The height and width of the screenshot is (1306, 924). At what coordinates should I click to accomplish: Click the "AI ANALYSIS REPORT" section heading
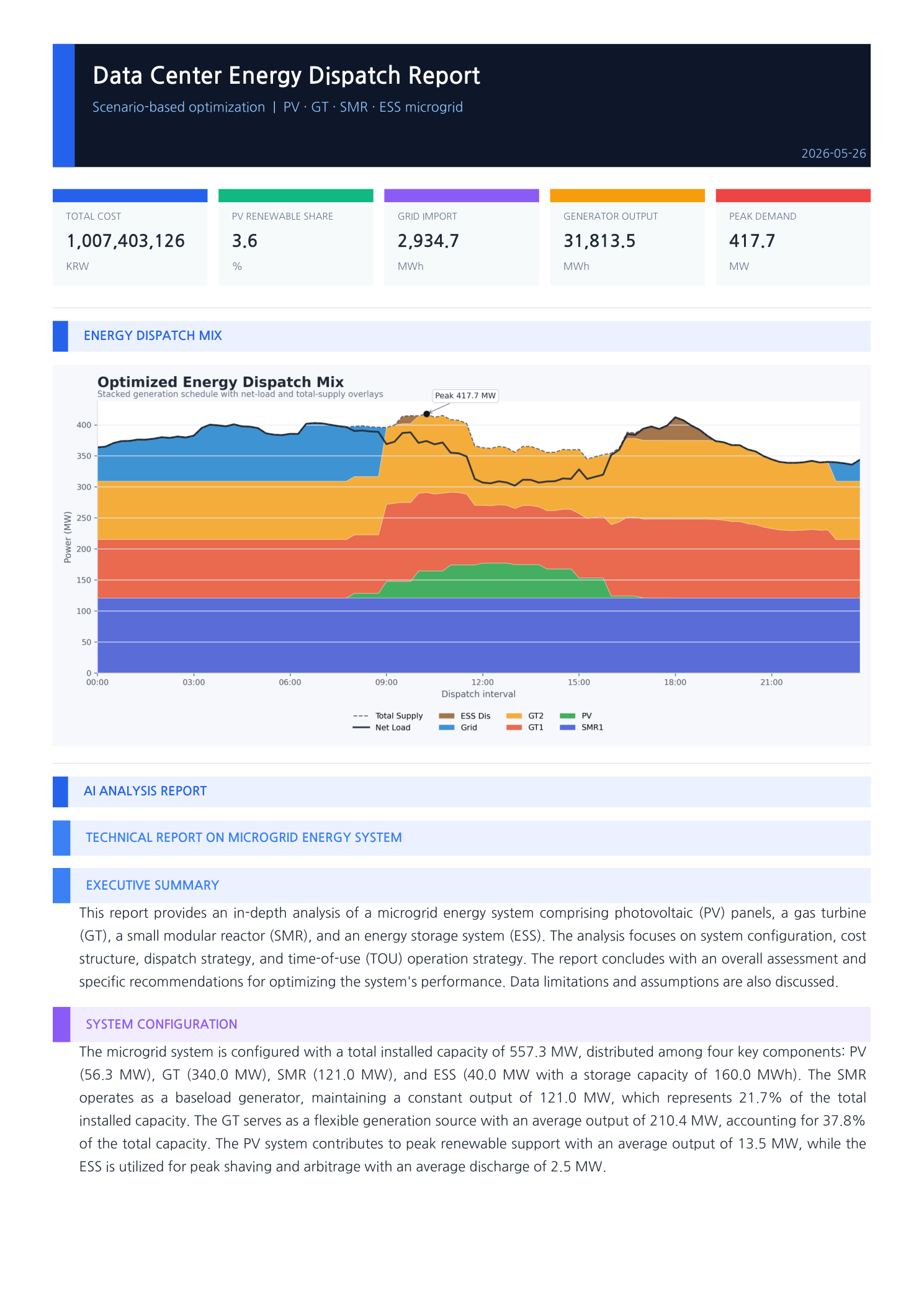[145, 791]
